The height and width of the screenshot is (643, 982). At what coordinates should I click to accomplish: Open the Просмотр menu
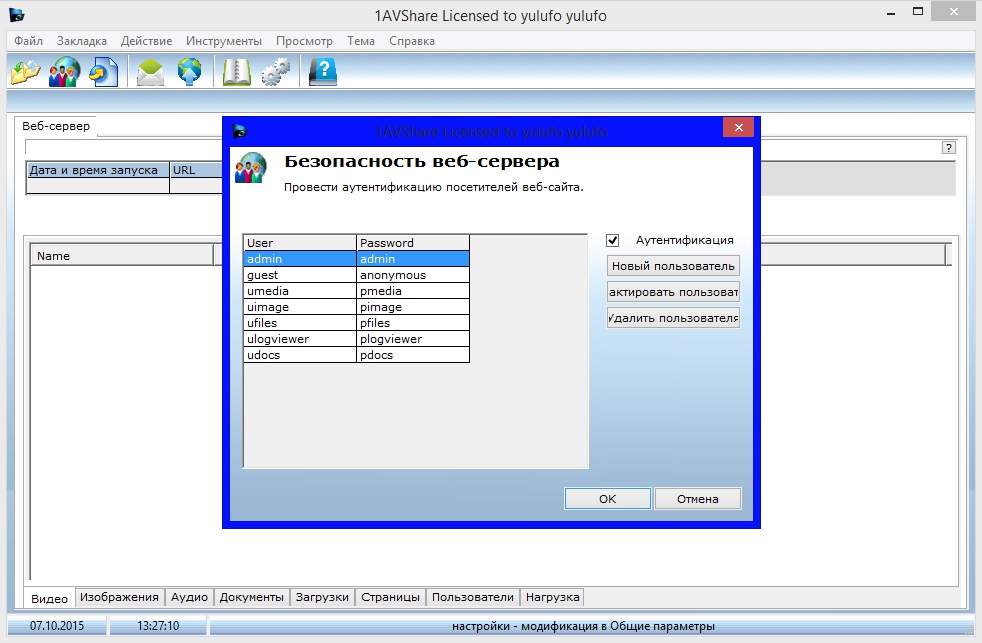coord(304,41)
